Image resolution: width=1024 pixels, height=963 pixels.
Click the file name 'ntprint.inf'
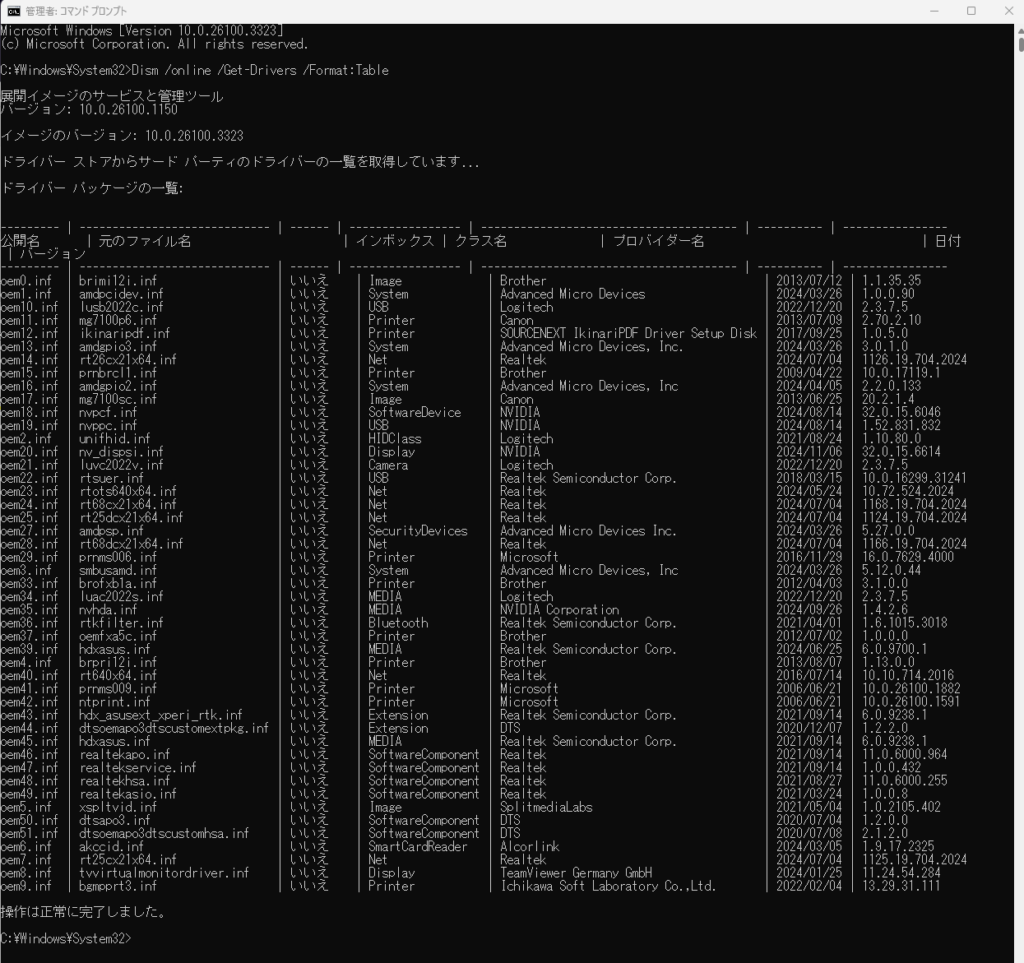pos(115,702)
